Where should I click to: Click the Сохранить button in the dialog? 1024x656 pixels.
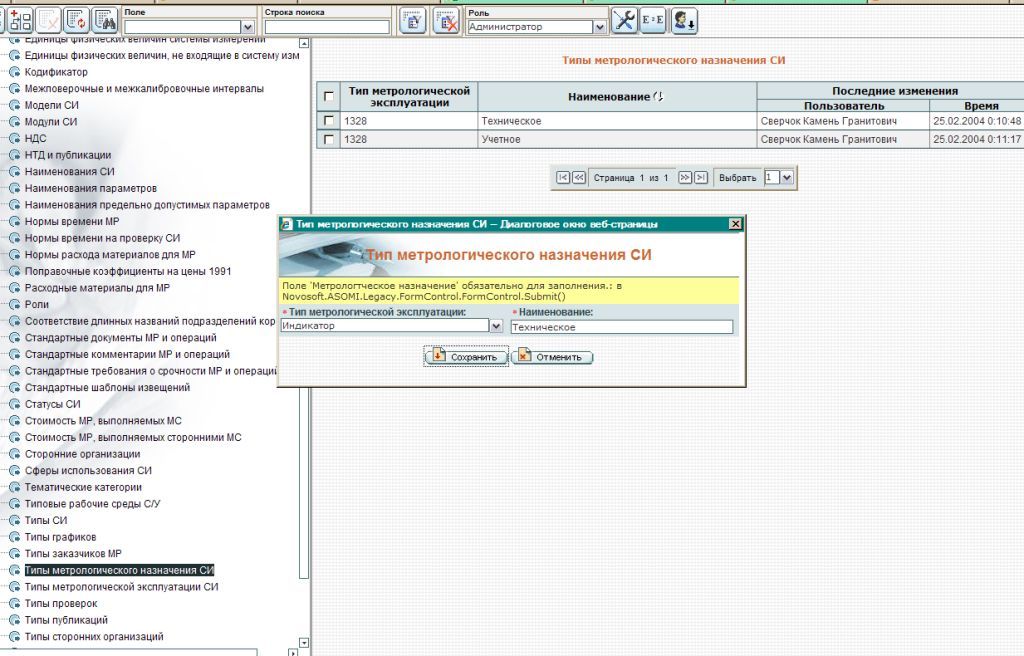click(466, 357)
